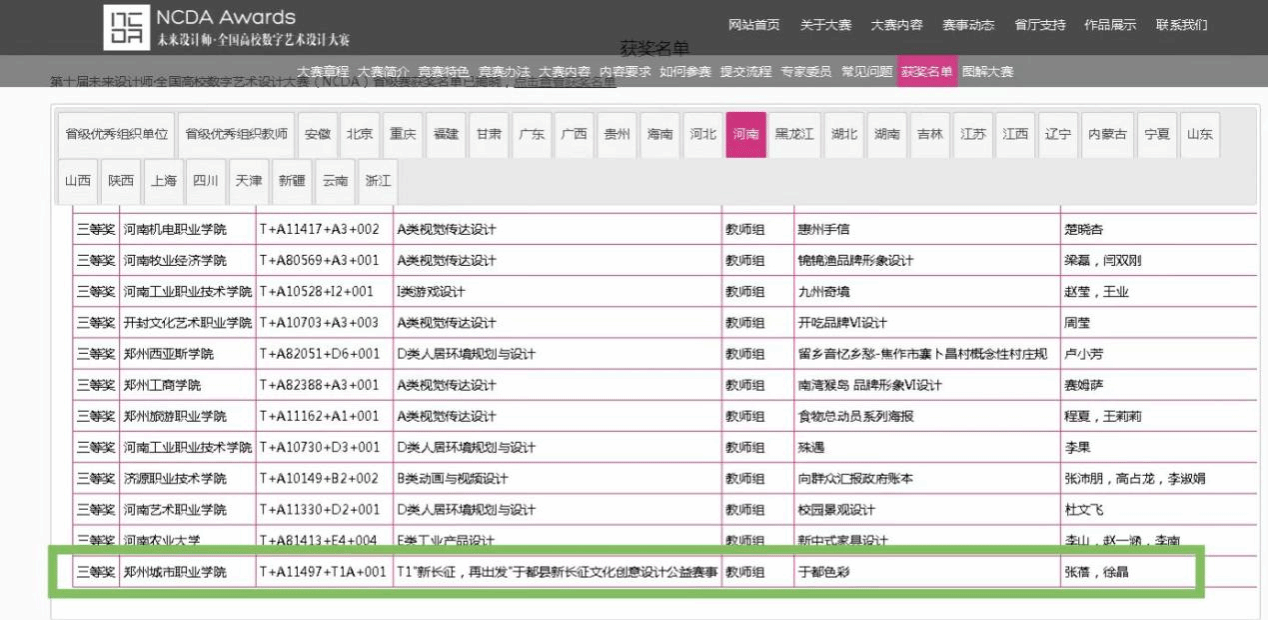Select the 浙江 province tab
The width and height of the screenshot is (1268, 620).
(x=378, y=181)
